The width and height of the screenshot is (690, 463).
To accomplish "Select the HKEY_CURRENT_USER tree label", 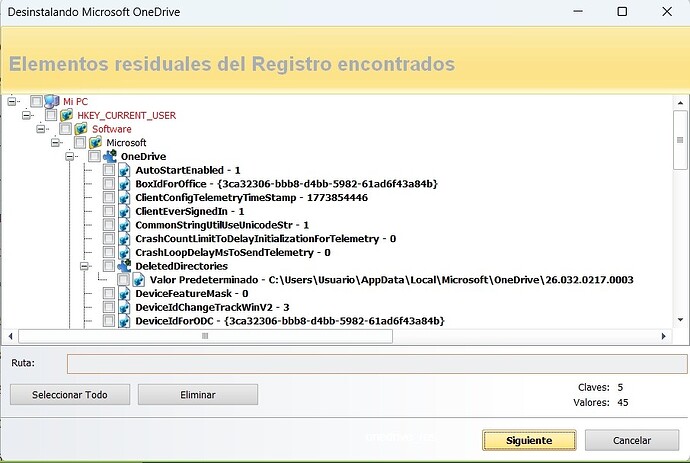I will click(127, 115).
